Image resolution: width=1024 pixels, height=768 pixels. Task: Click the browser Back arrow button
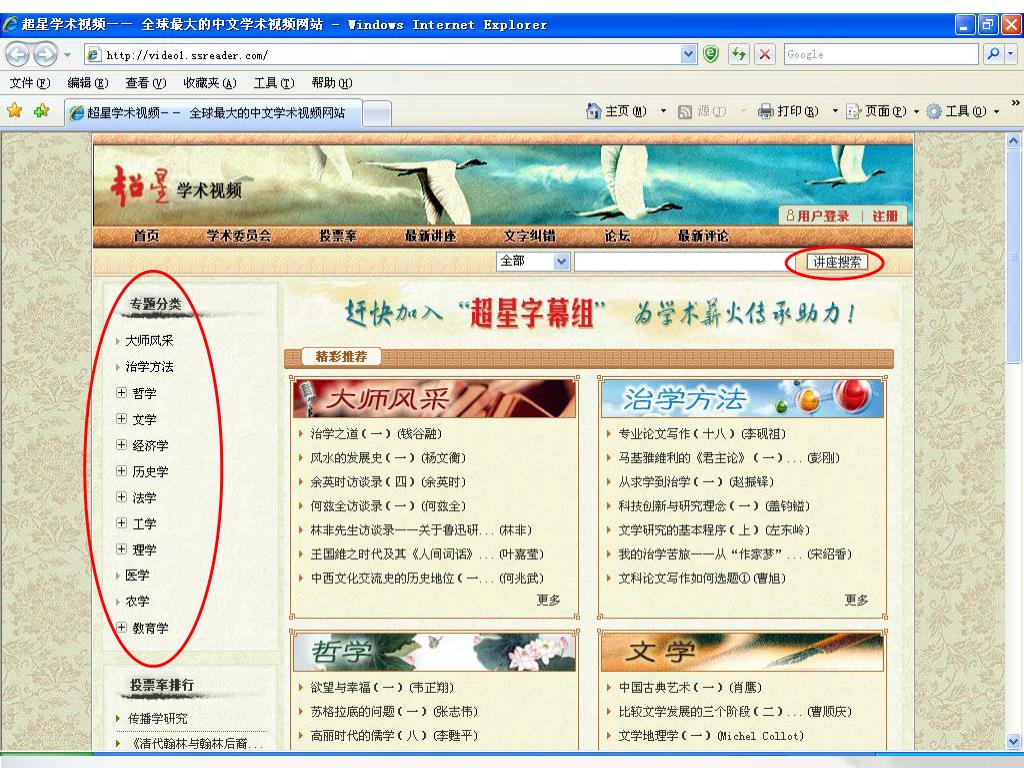(x=18, y=54)
